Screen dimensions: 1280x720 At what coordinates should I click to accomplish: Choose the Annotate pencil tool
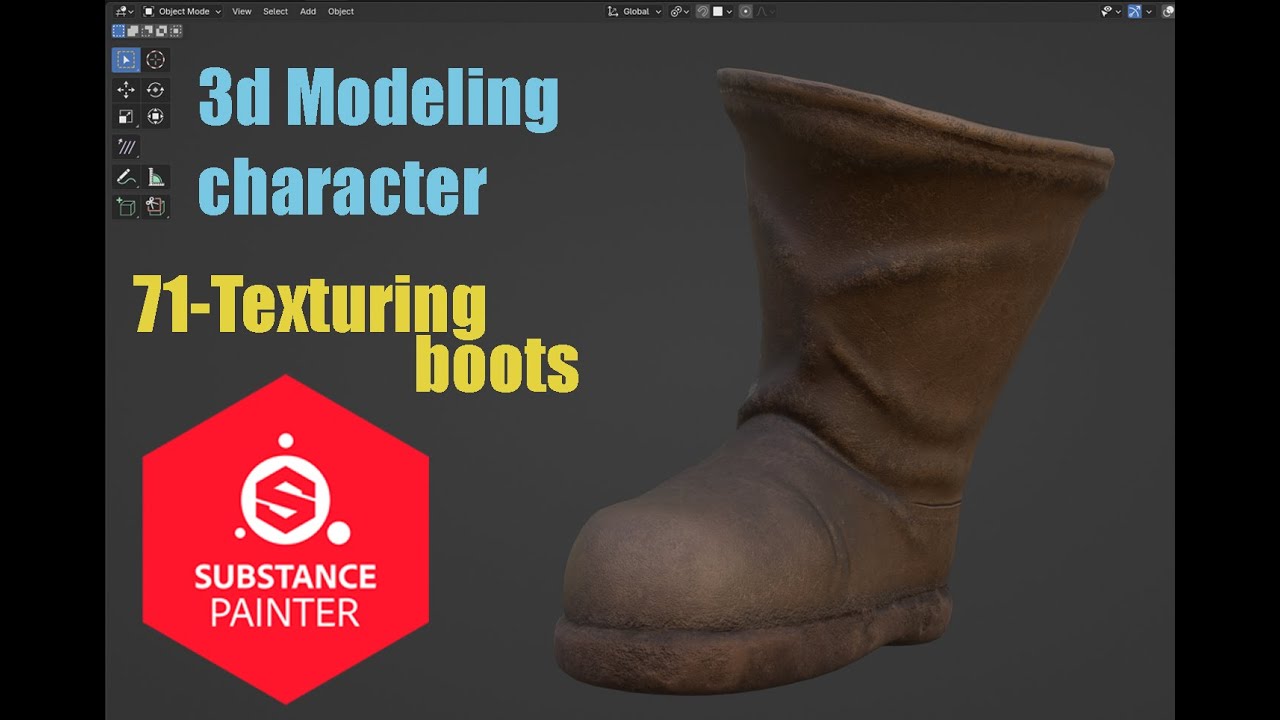pos(125,178)
